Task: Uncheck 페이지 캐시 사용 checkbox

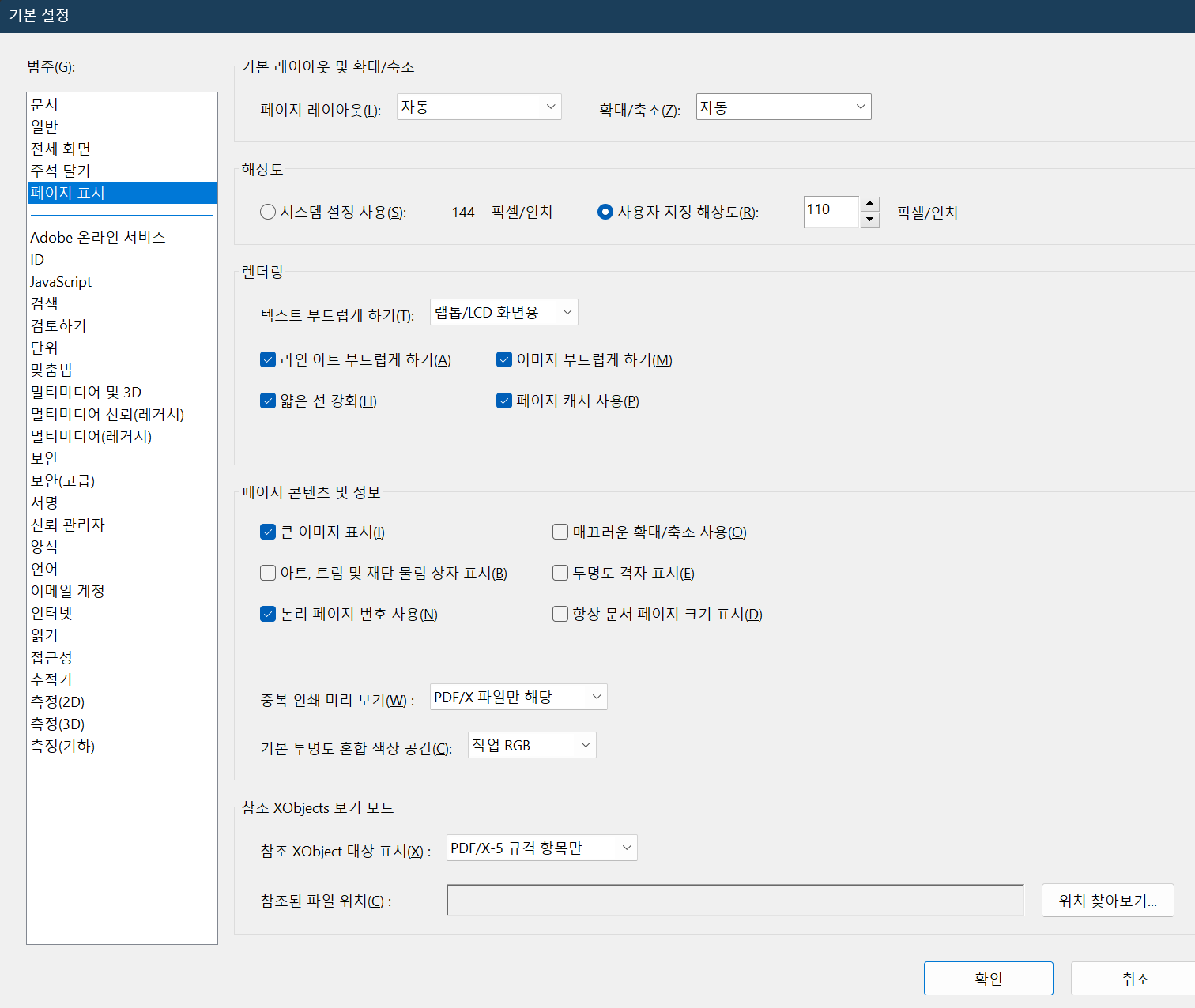Action: (x=504, y=401)
